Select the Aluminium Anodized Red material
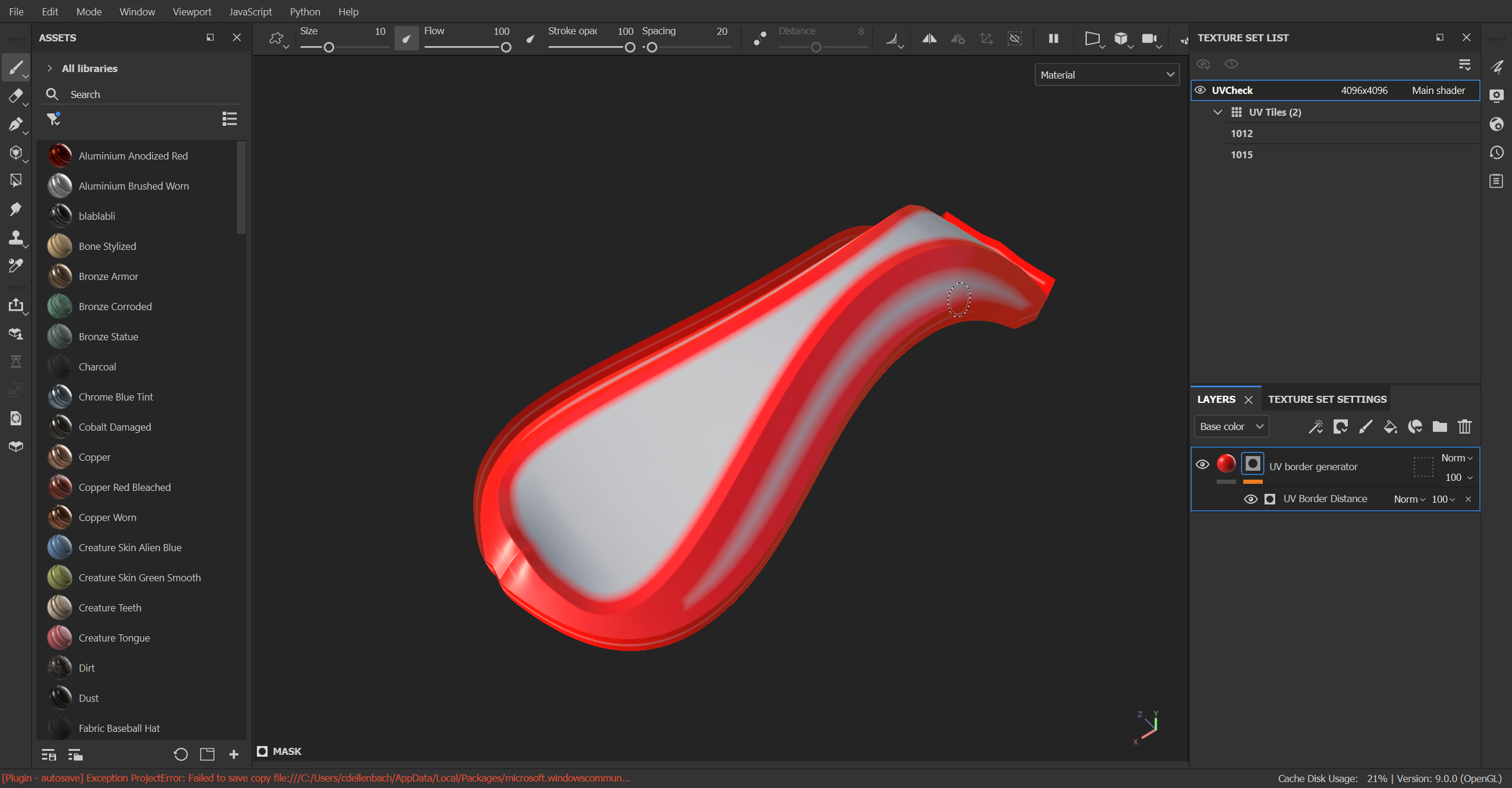This screenshot has width=1512, height=788. [x=133, y=155]
